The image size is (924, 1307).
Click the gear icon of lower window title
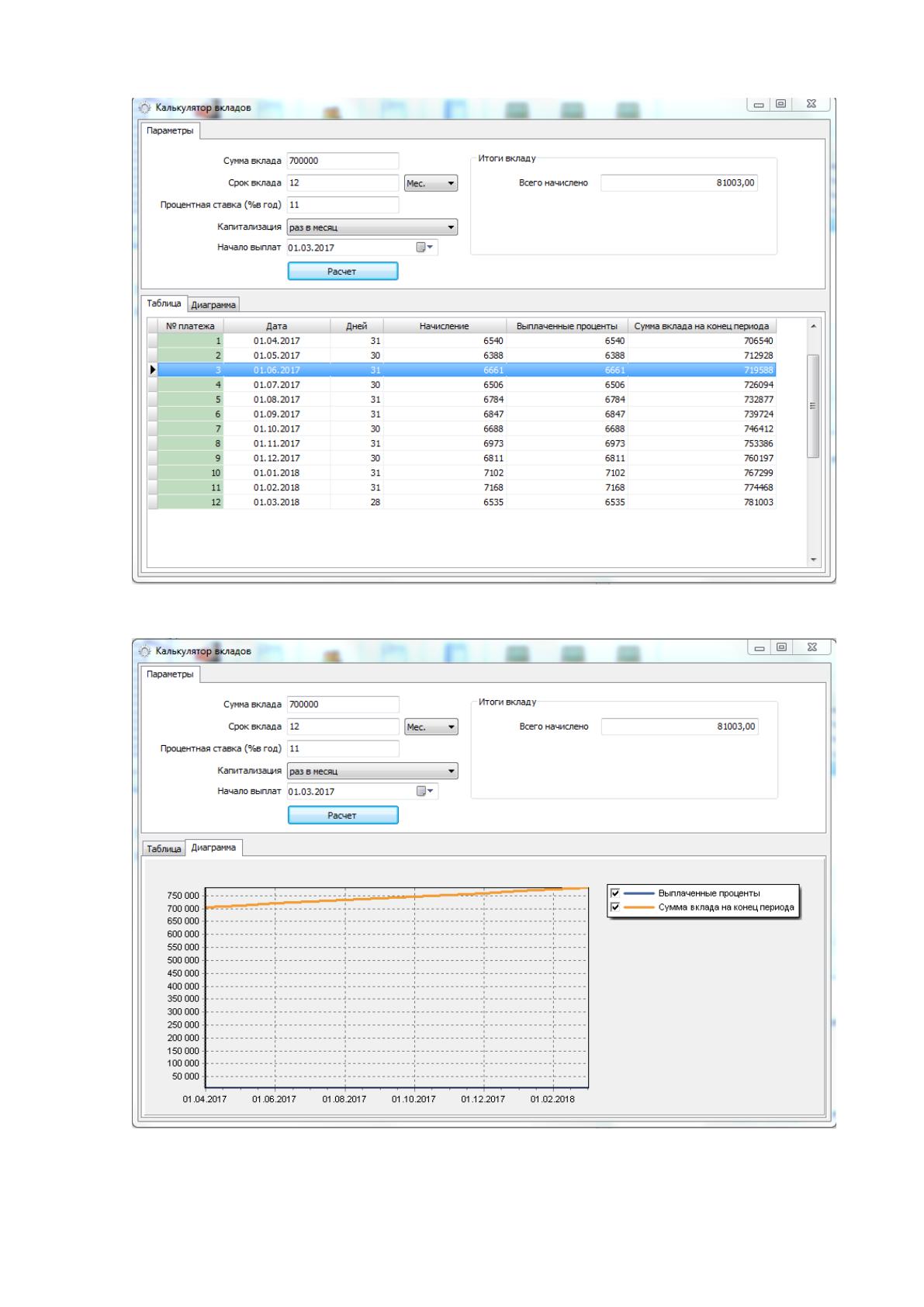pyautogui.click(x=144, y=651)
